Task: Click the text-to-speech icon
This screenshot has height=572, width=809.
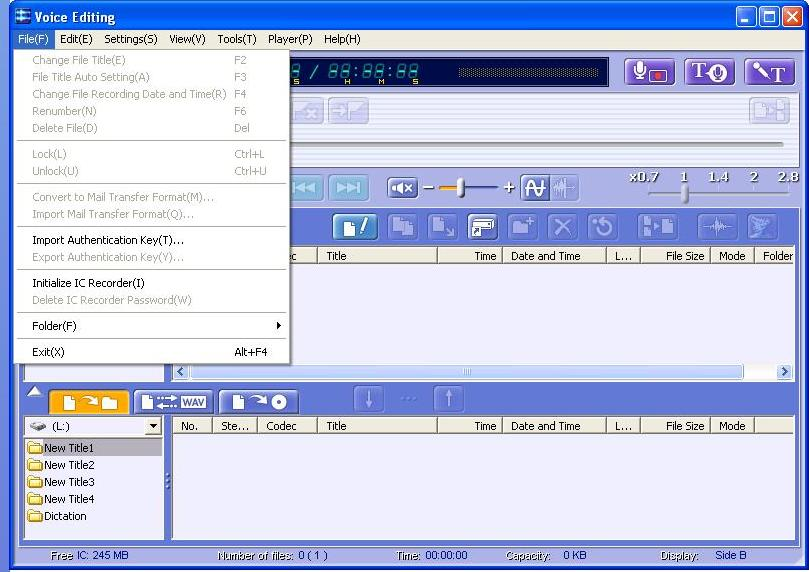Action: click(x=709, y=72)
